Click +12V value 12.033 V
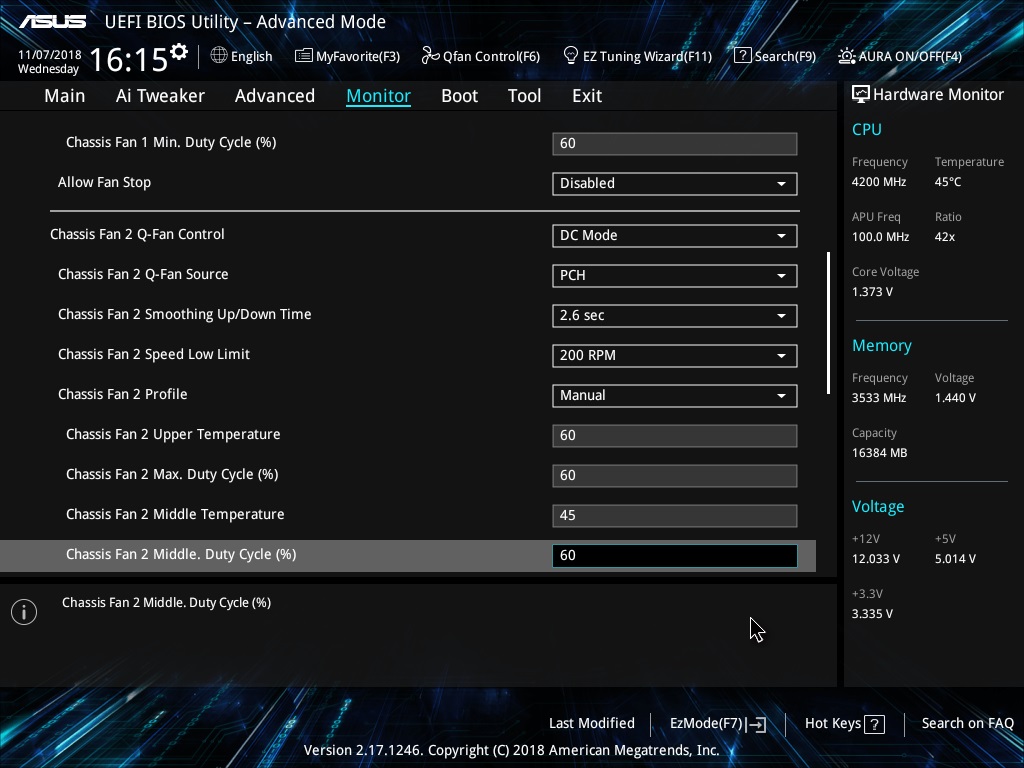1024x768 pixels. coord(876,559)
